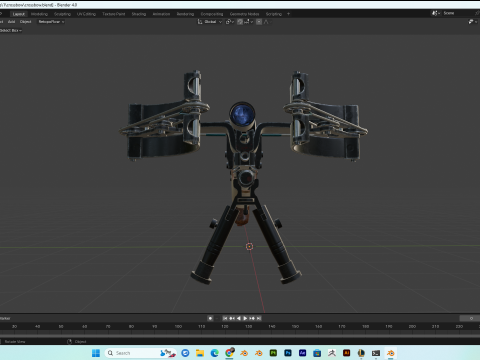Open the Animation workspace tab

tap(161, 14)
